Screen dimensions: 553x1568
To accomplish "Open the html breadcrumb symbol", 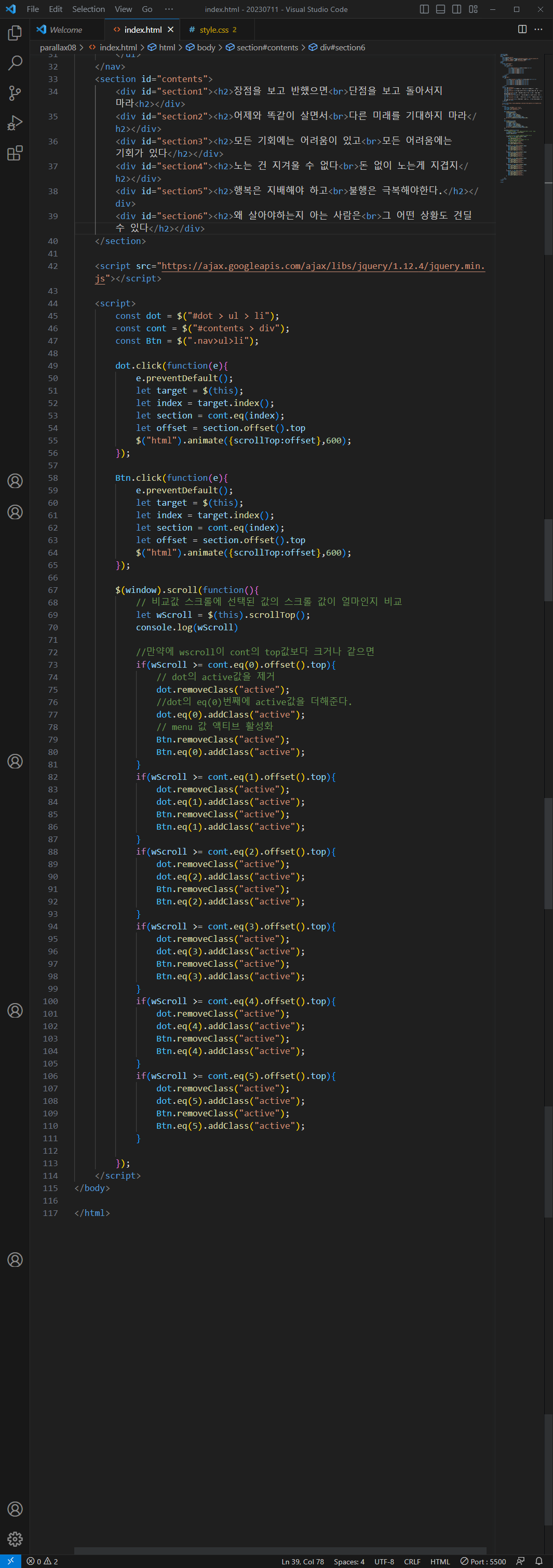I will (166, 47).
